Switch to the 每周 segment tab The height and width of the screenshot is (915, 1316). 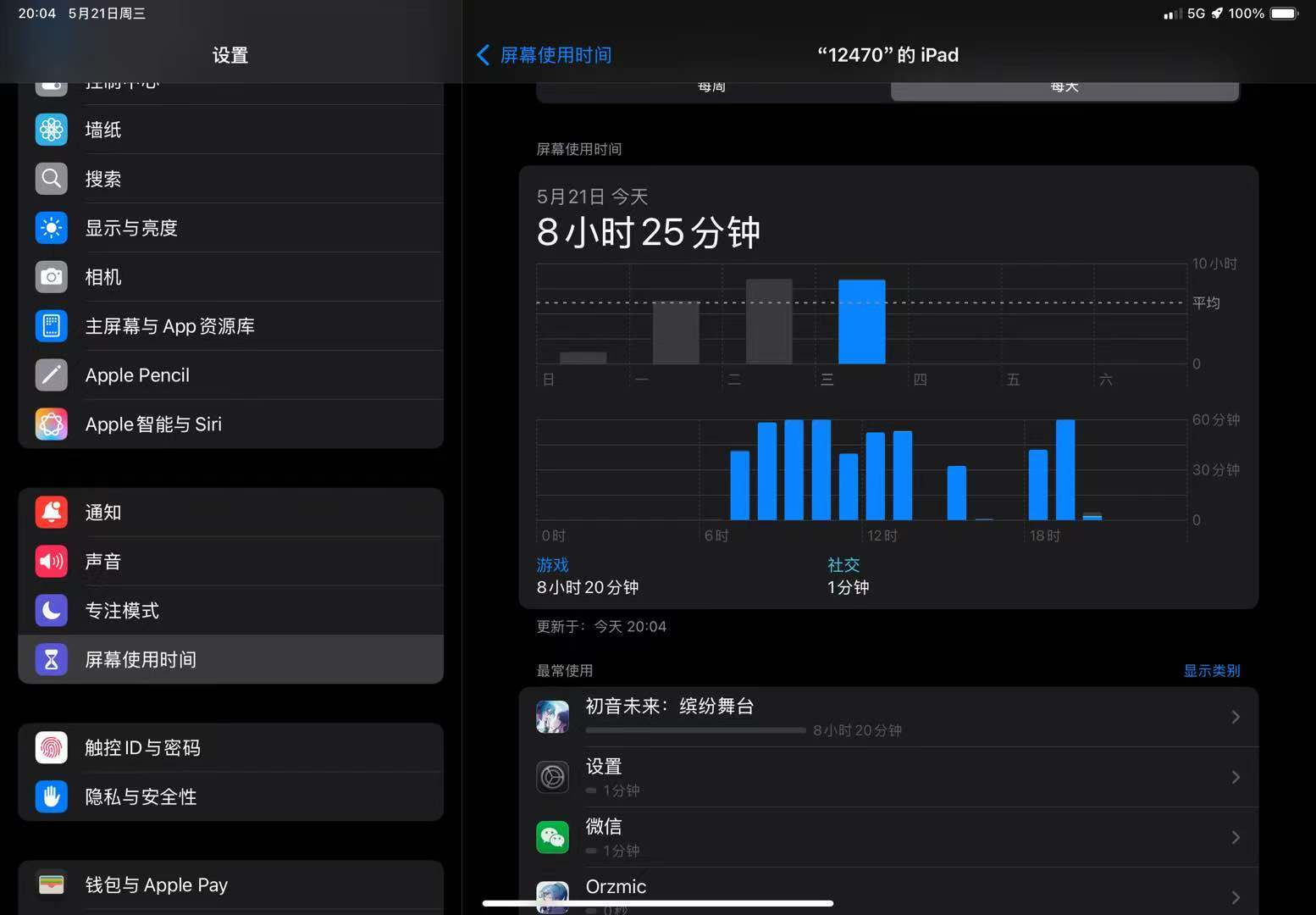713,89
